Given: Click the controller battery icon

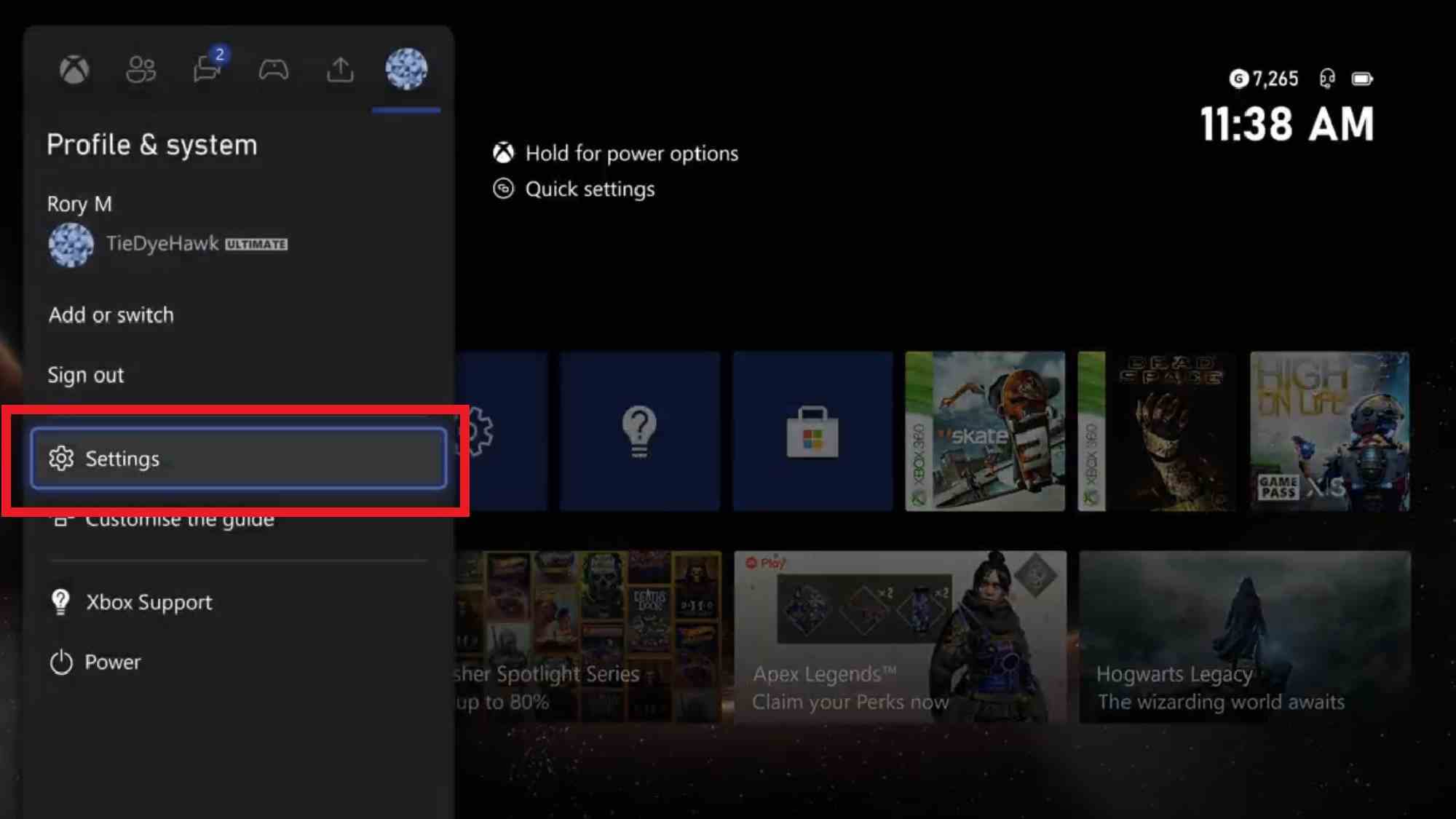Looking at the screenshot, I should coord(1362,79).
